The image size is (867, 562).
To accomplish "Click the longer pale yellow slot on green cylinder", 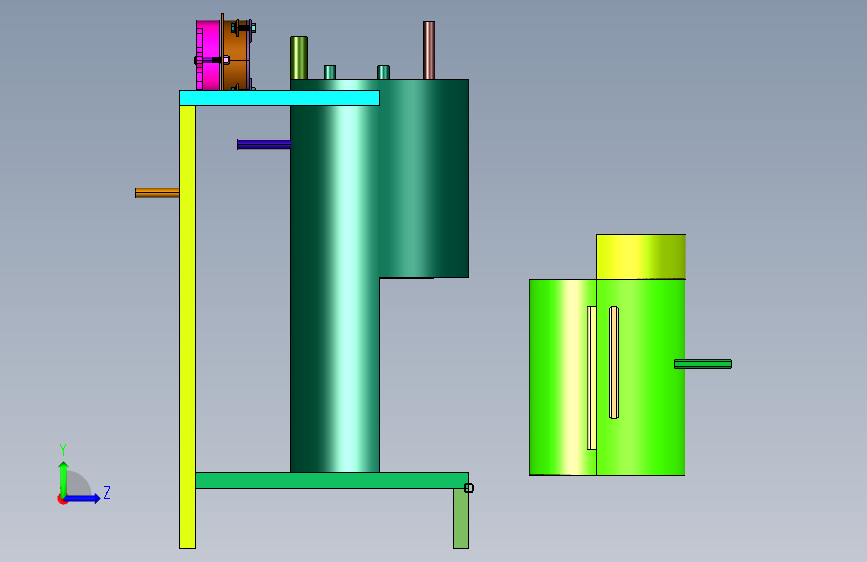I will point(592,378).
